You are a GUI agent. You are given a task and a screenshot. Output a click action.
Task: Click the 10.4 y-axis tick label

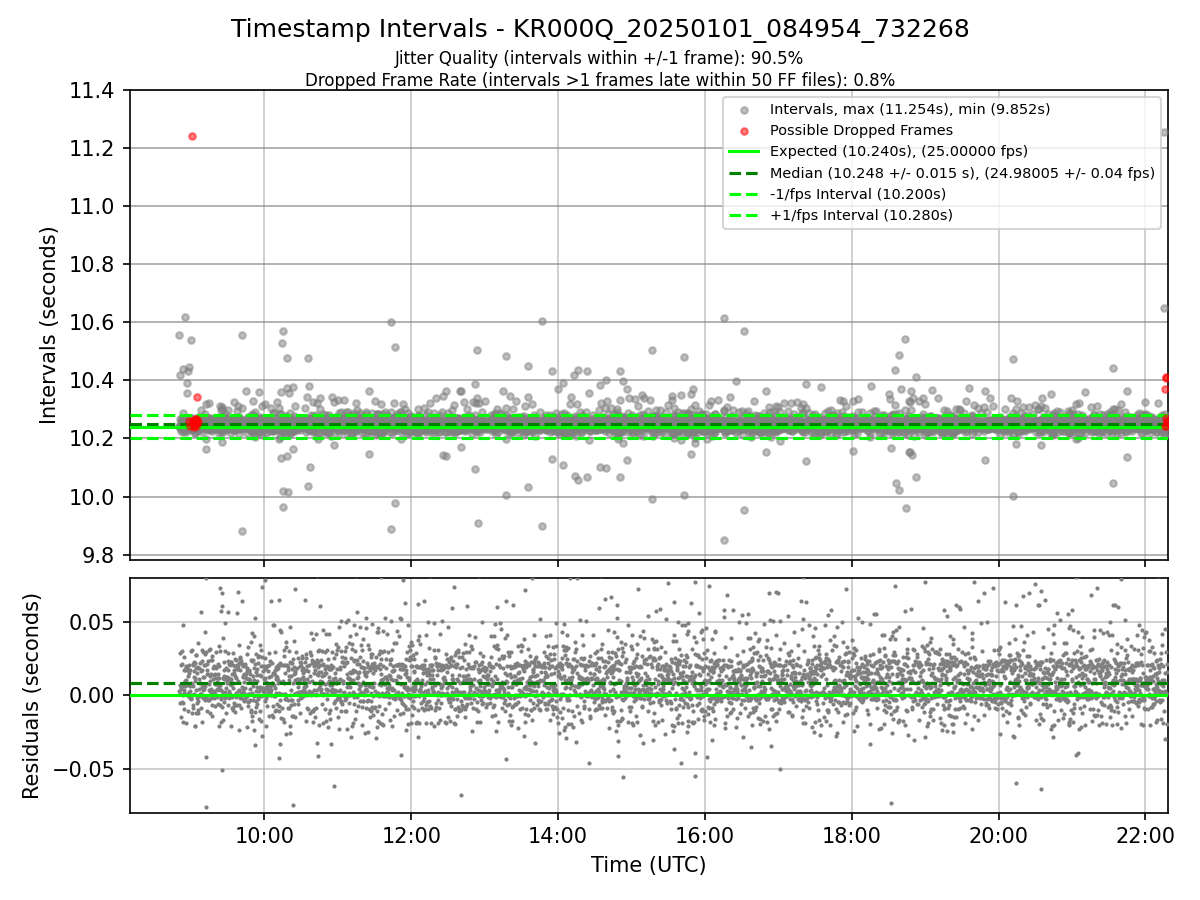[94, 381]
